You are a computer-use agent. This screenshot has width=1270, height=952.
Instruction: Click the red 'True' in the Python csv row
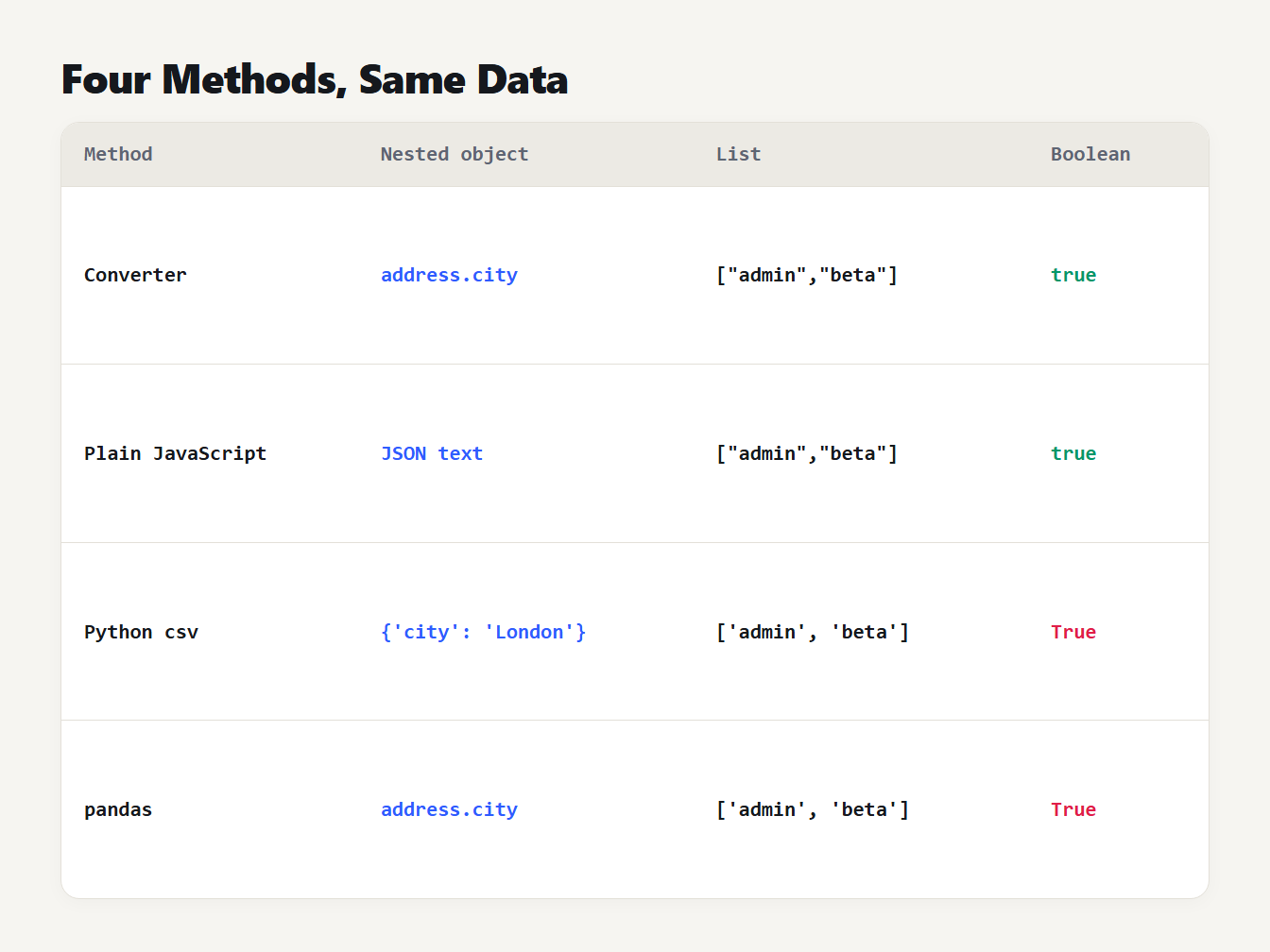tap(1073, 632)
